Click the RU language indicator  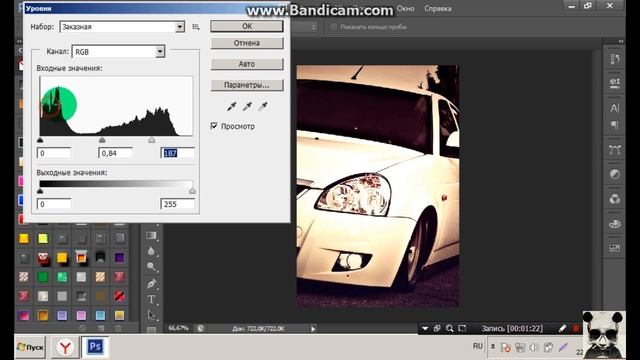click(x=478, y=347)
